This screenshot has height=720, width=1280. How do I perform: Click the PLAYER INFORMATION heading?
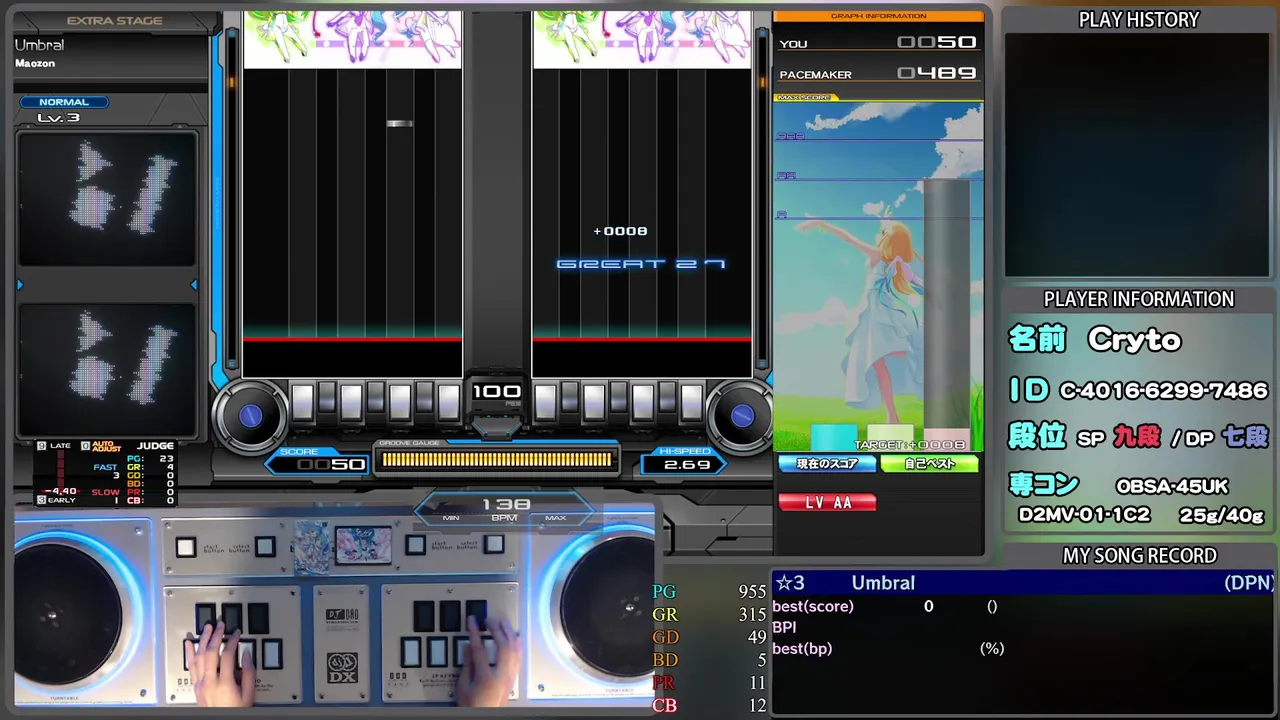coord(1139,299)
